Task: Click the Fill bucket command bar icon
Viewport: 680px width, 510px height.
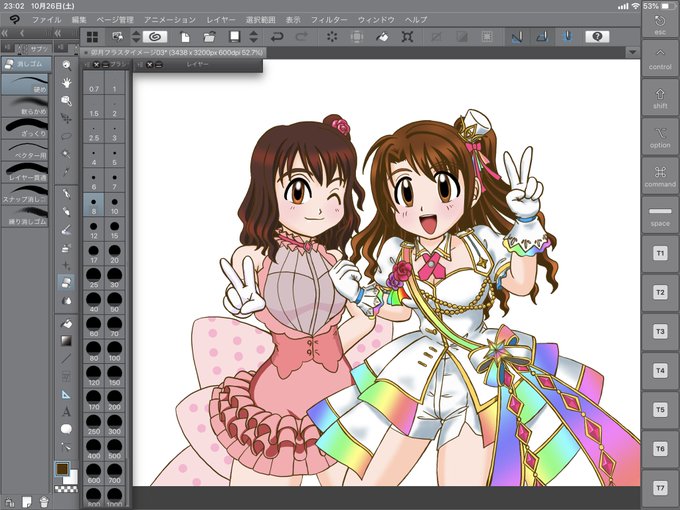Action: 382,37
